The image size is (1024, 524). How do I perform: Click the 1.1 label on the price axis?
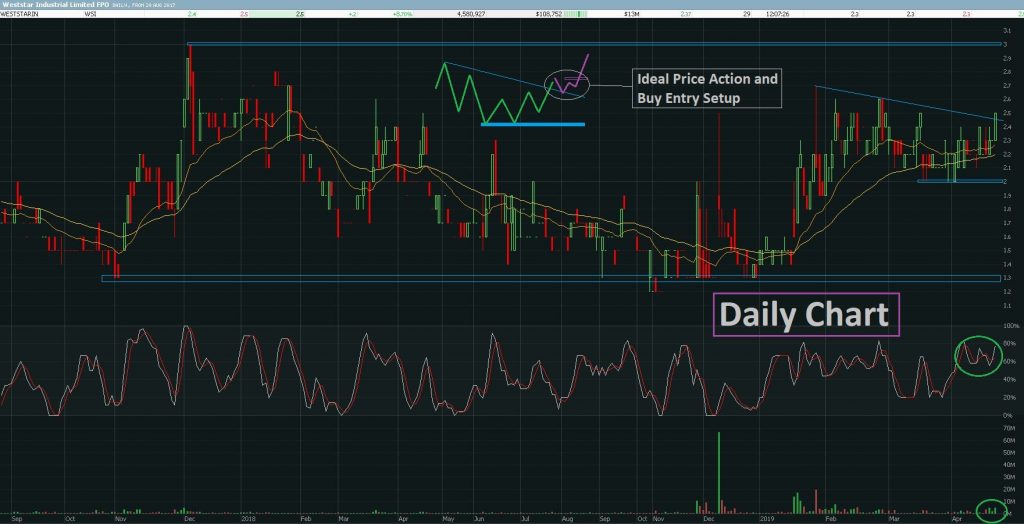click(x=1008, y=306)
